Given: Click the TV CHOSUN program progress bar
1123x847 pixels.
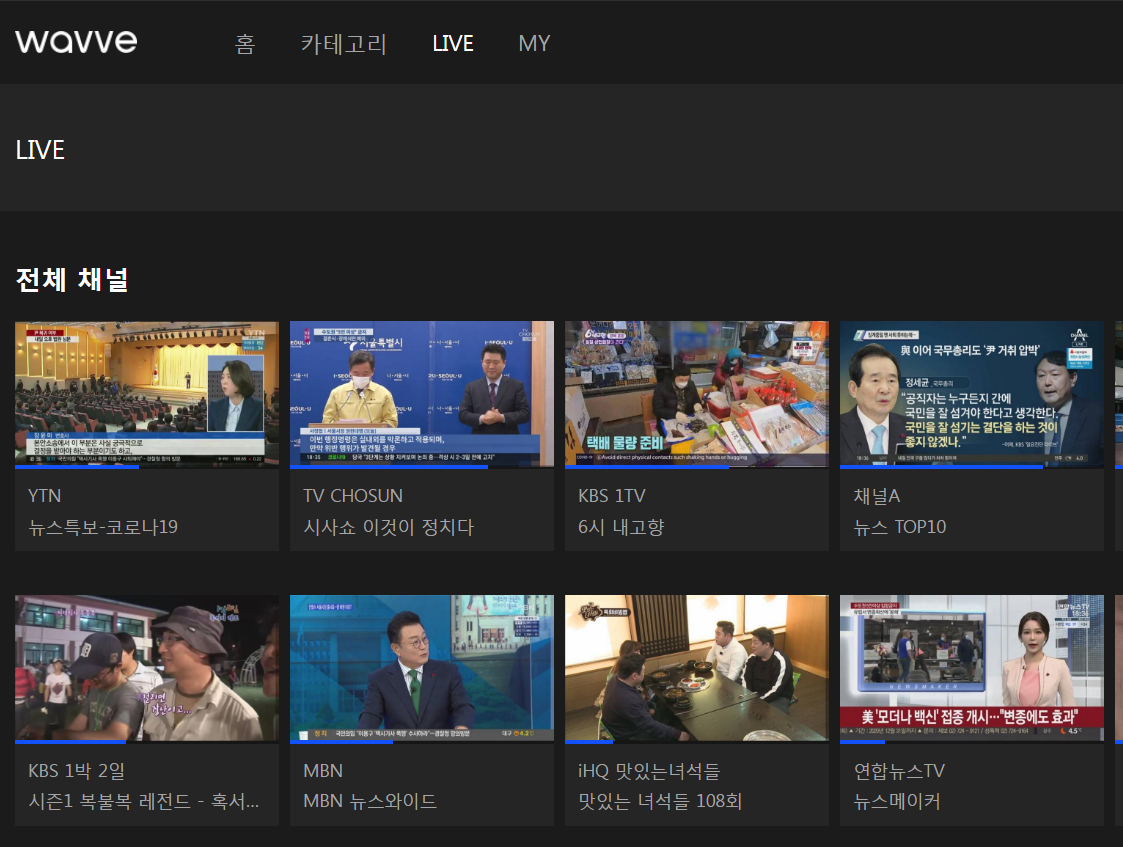Looking at the screenshot, I should coord(422,467).
